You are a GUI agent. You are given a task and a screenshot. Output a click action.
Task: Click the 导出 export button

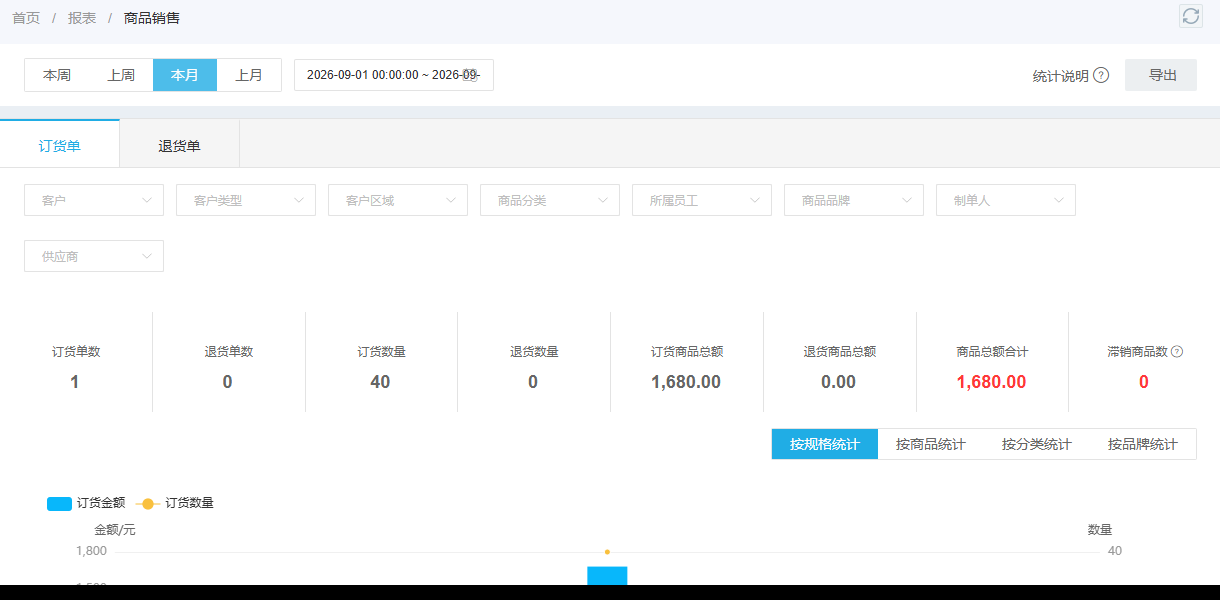coord(1161,75)
